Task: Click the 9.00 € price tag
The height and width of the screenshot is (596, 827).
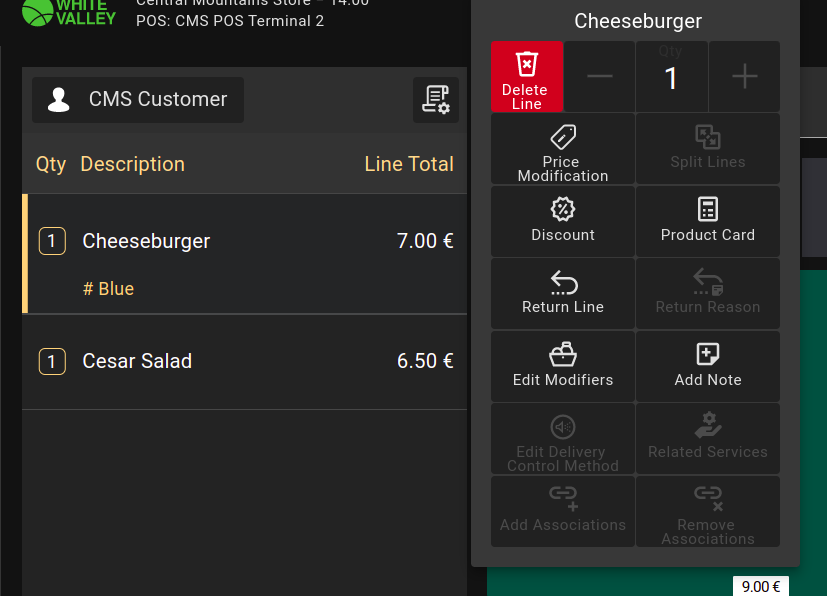Action: click(761, 587)
